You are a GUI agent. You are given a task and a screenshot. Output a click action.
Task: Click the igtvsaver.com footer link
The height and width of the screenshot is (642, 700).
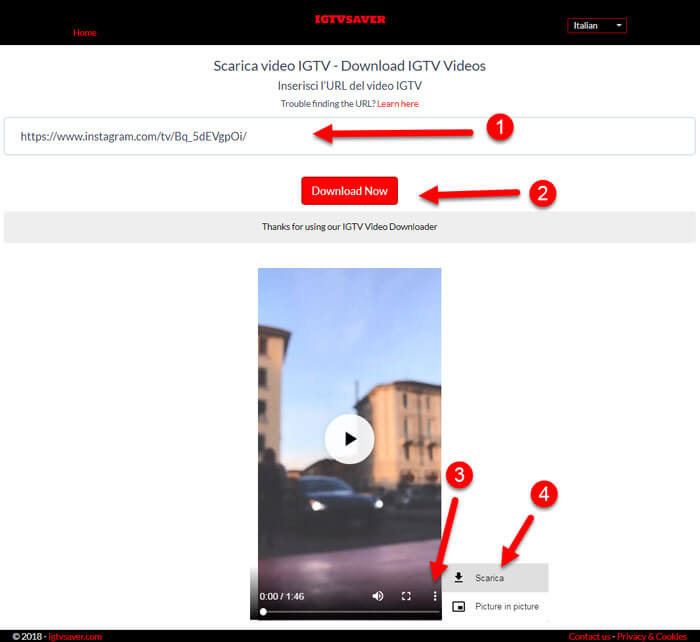click(75, 636)
